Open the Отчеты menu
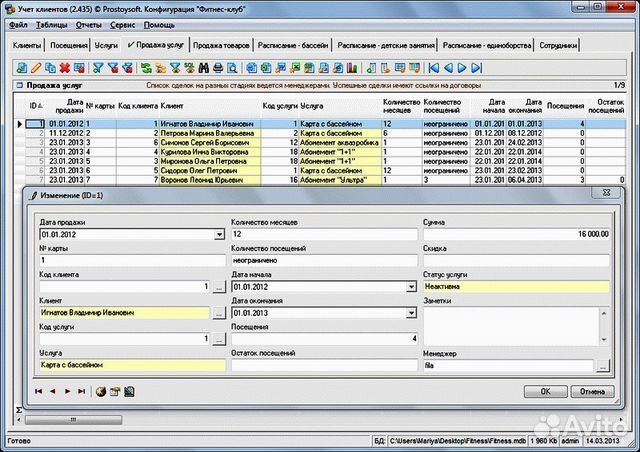Screen dimensions: 640x452 [89, 24]
